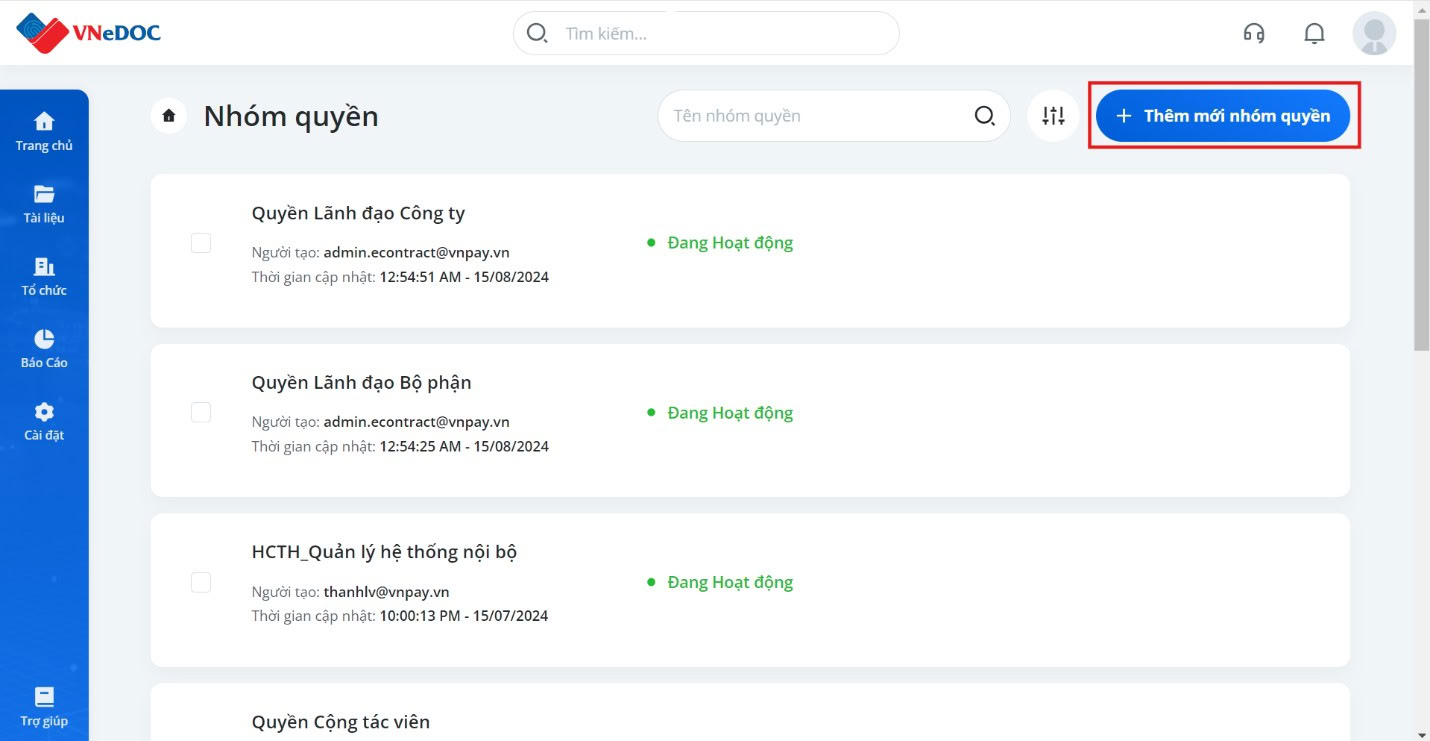
Task: Open Tài liệu in sidebar
Action: tap(44, 205)
